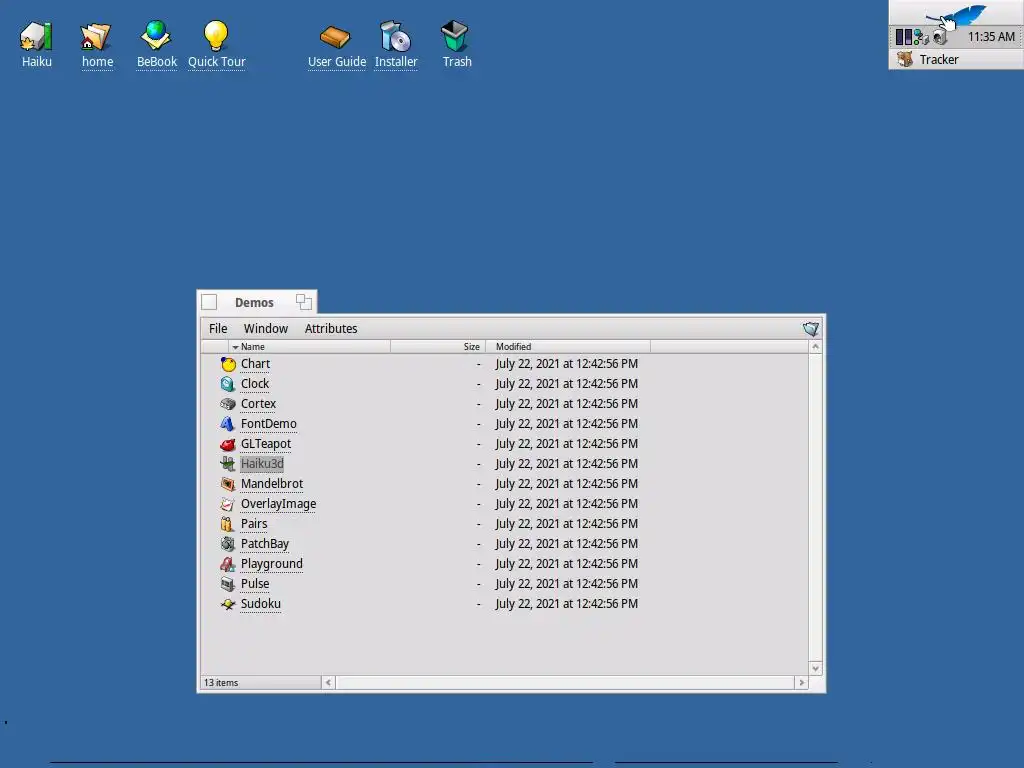Select the "Pairs" file name
1024x768 pixels.
coord(254,524)
